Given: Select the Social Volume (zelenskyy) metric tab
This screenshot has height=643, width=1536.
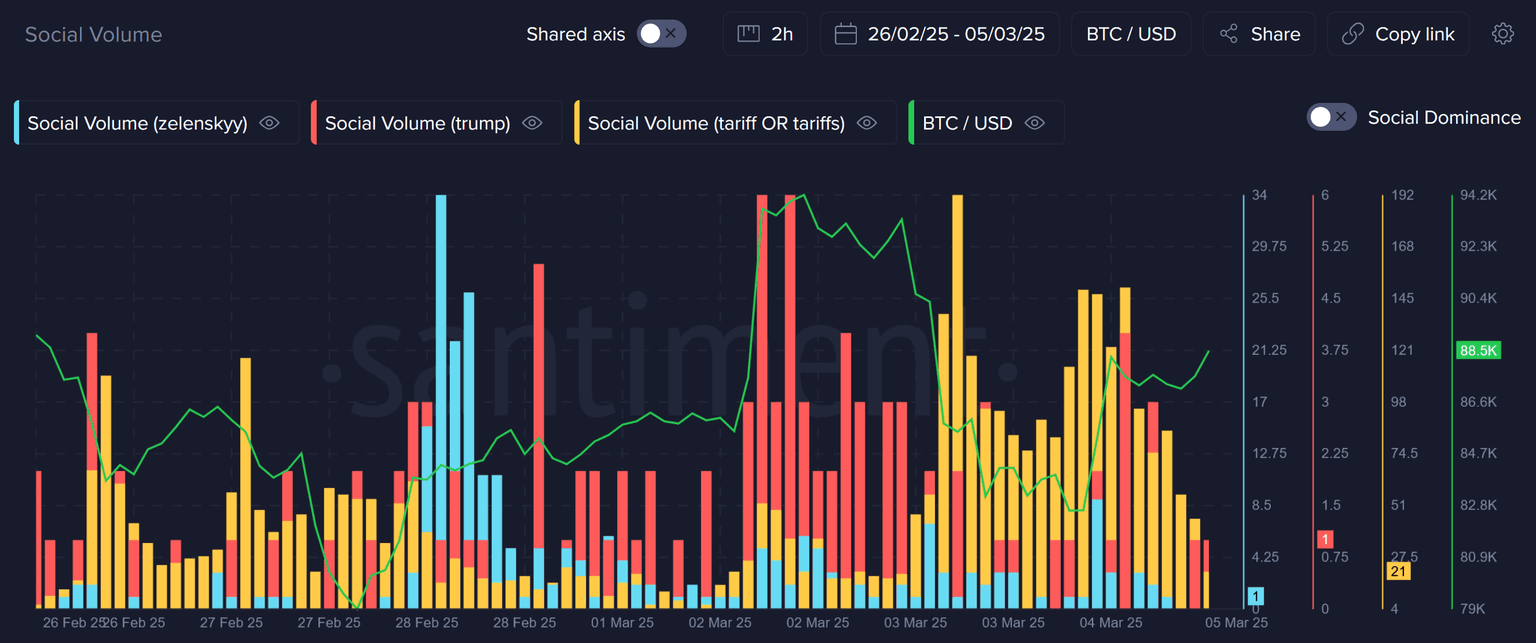Looking at the screenshot, I should [137, 123].
